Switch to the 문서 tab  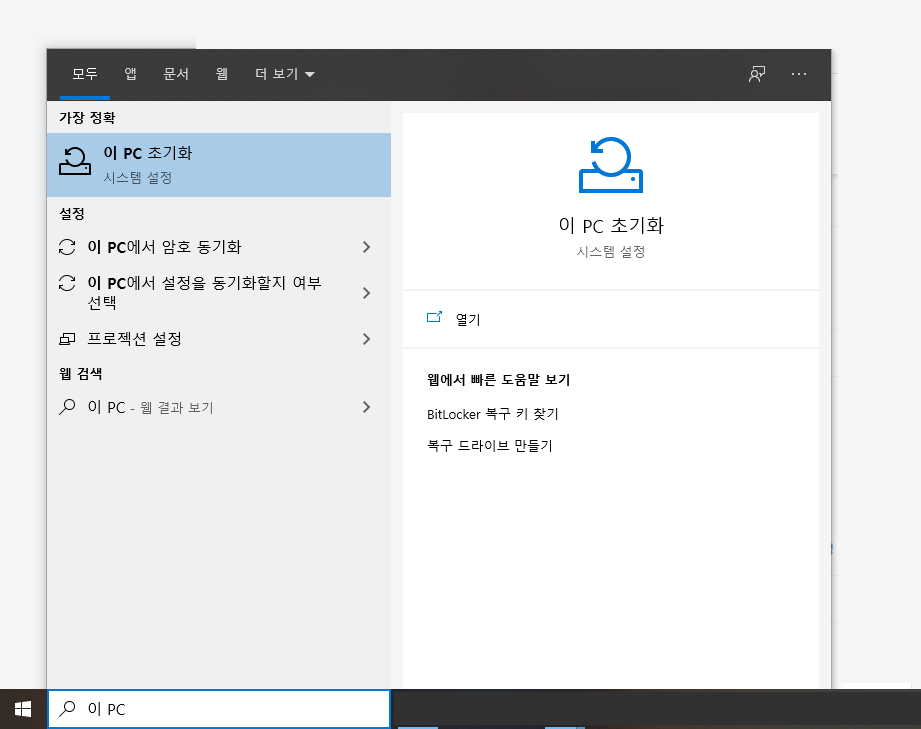[x=176, y=74]
